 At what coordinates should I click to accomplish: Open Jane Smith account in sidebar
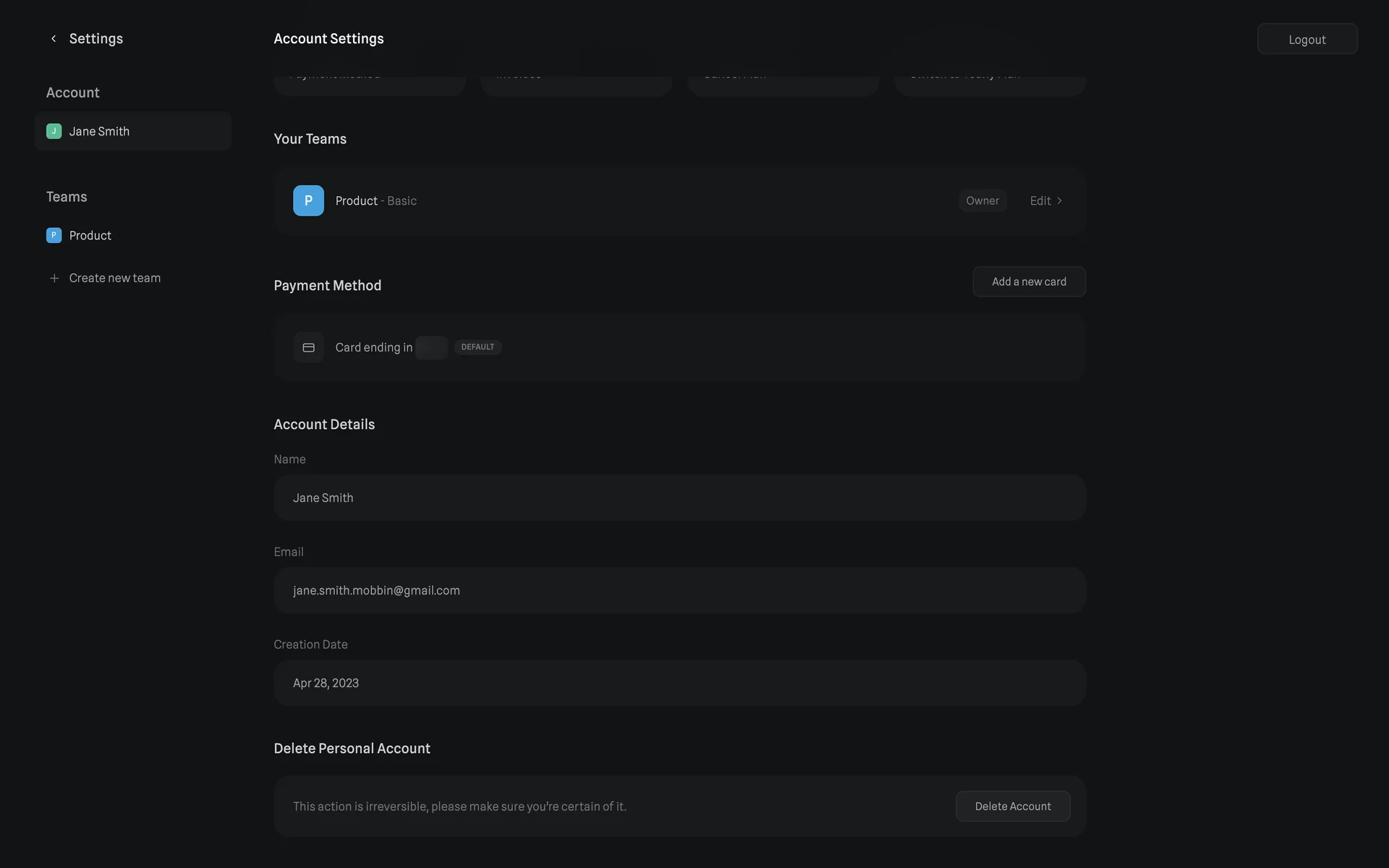tap(133, 132)
